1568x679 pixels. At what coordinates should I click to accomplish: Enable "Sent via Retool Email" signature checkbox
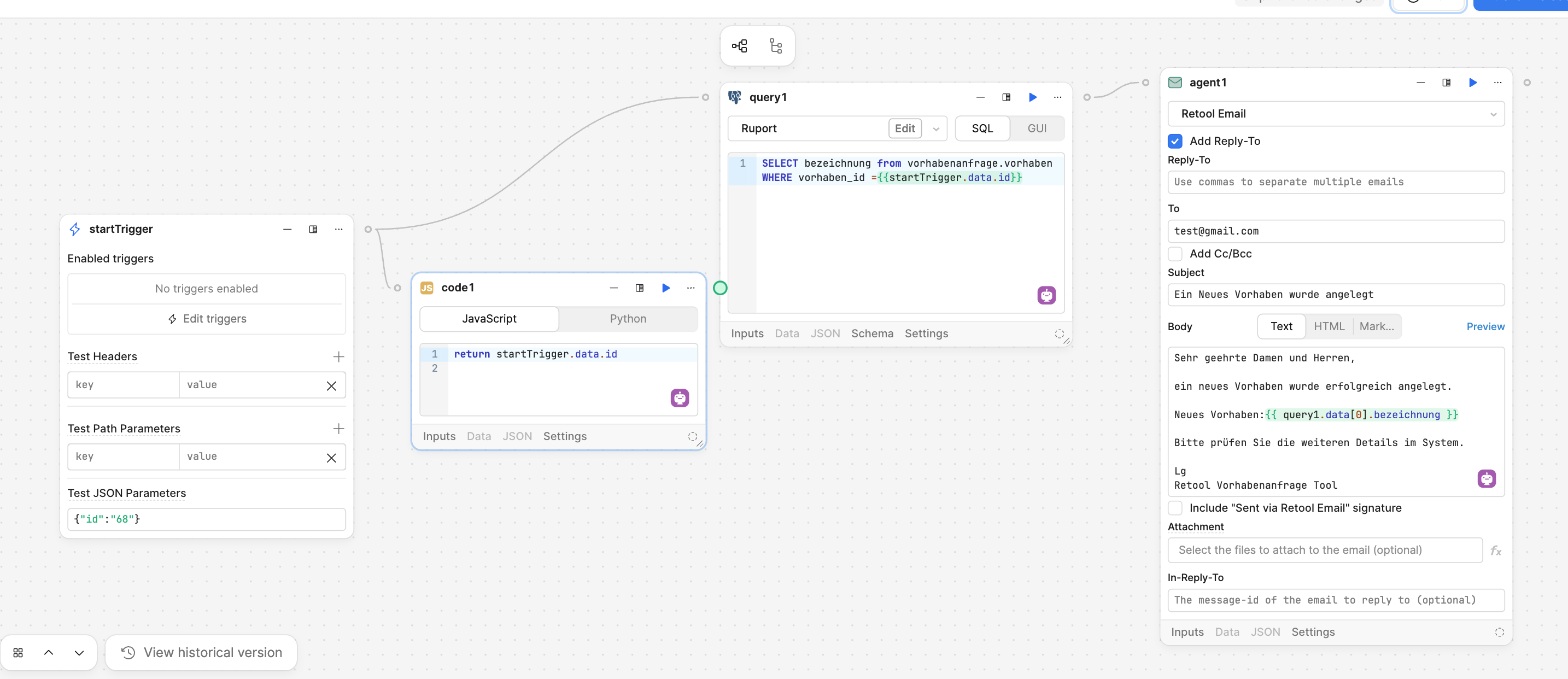click(x=1175, y=508)
